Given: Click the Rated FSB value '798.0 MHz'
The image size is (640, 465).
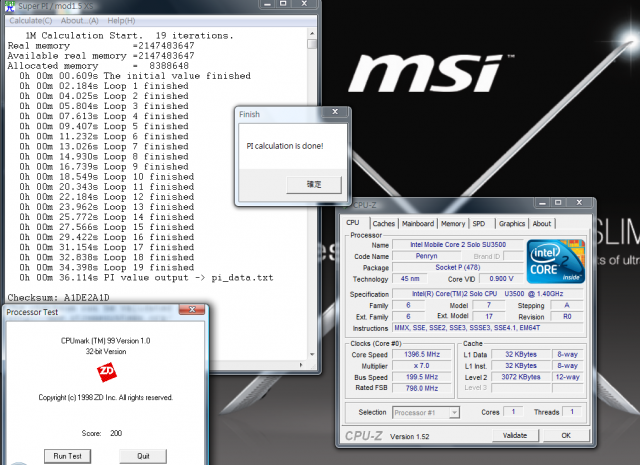Looking at the screenshot, I should pyautogui.click(x=422, y=388).
